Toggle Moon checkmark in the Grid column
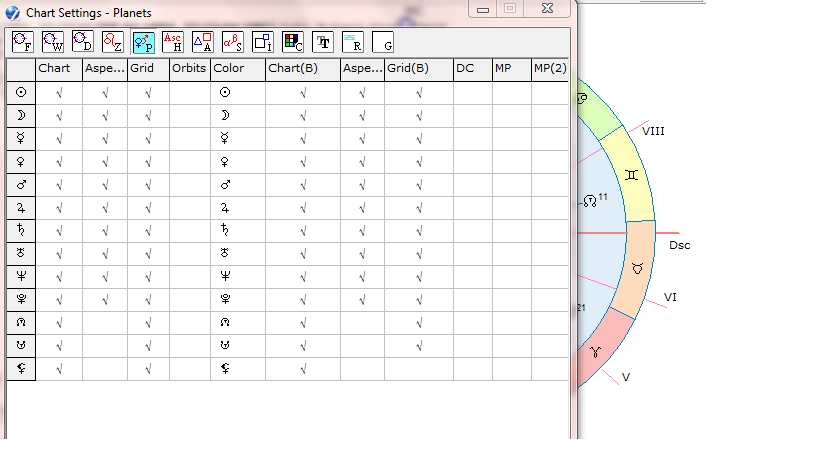Viewport: 819px width, 460px height. [x=148, y=115]
